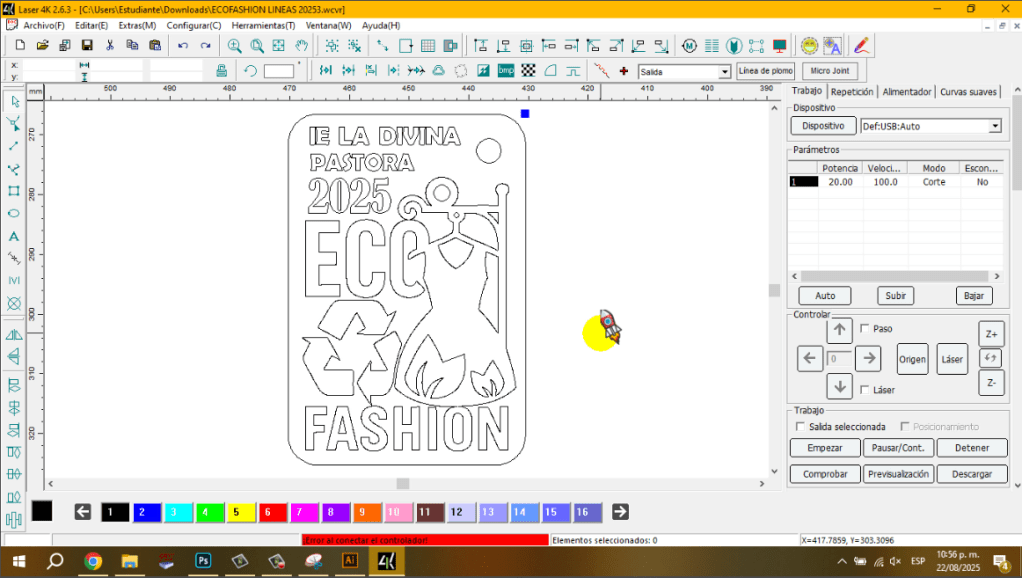Viewport: 1022px width, 578px height.
Task: Enable the Paso checkbox
Action: (x=865, y=328)
